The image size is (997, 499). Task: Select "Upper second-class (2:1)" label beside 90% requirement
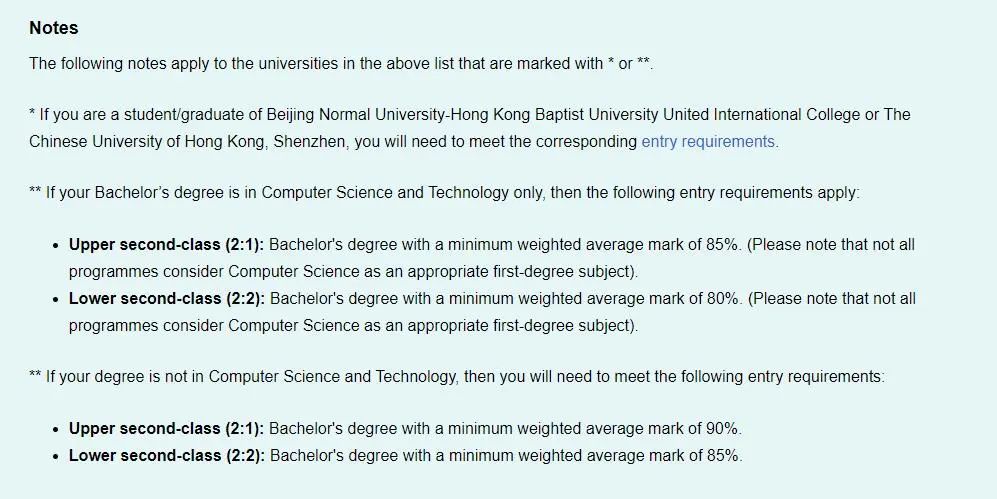pos(166,428)
